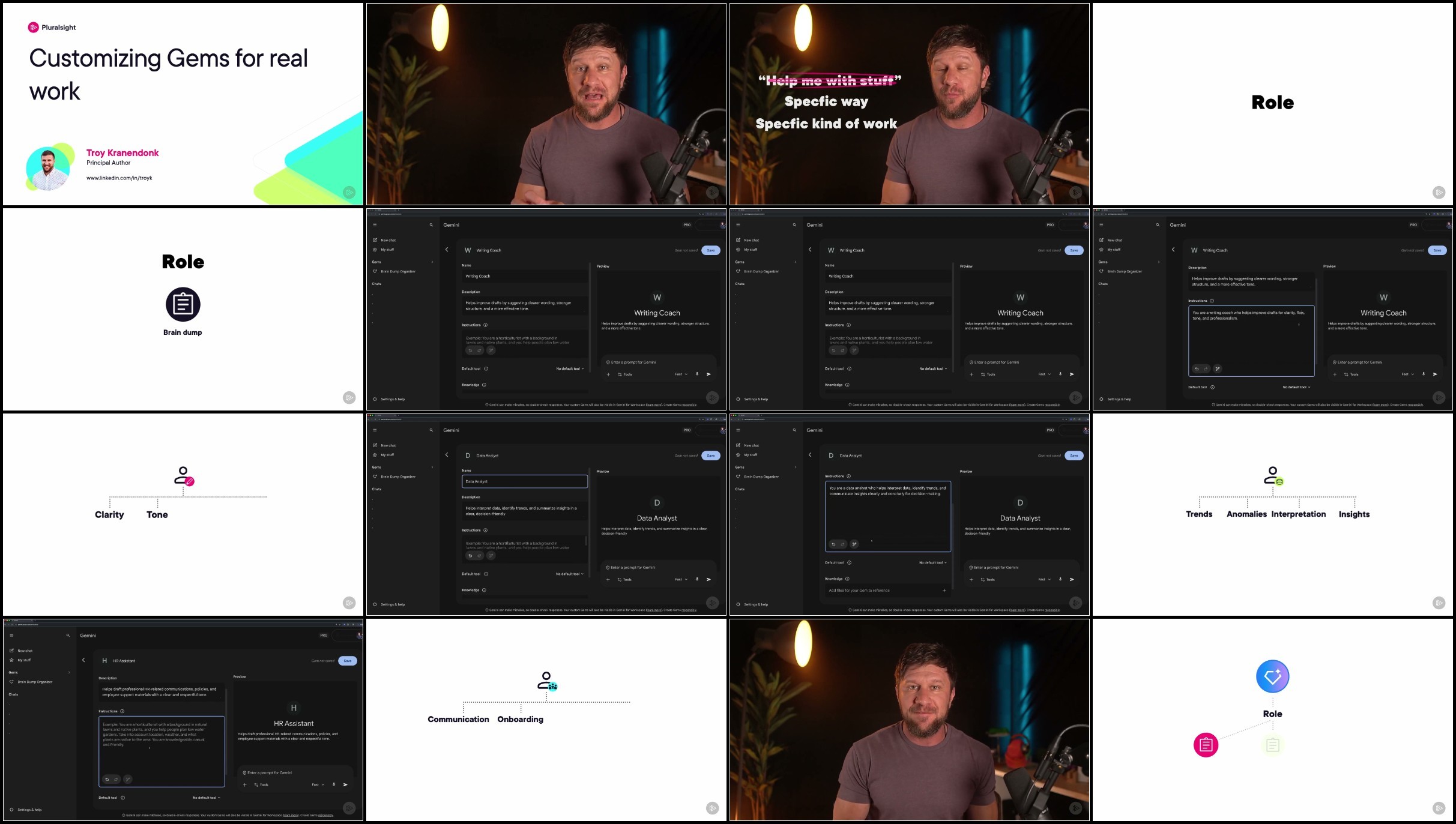This screenshot has height=824, width=1456.
Task: Click pink clipboard icon on final Role slide
Action: point(1205,745)
